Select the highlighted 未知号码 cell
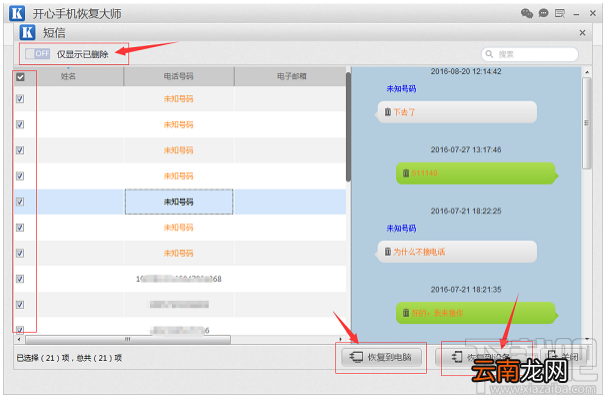 pos(179,201)
